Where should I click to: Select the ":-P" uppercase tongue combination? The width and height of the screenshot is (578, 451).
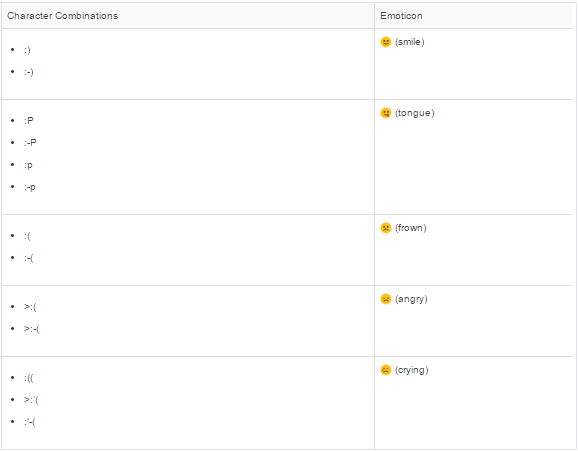point(30,143)
